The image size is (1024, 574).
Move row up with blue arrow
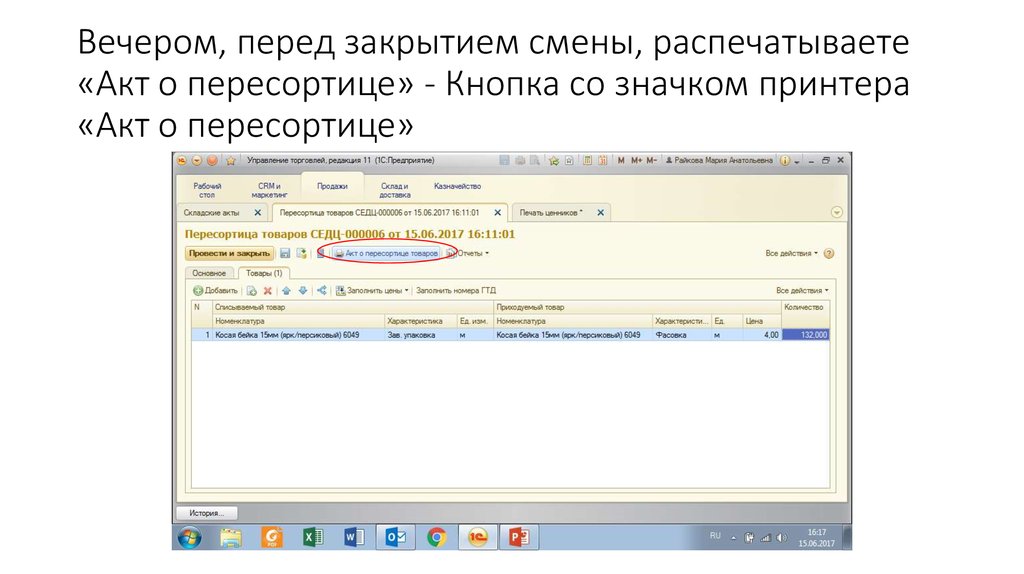[x=286, y=290]
